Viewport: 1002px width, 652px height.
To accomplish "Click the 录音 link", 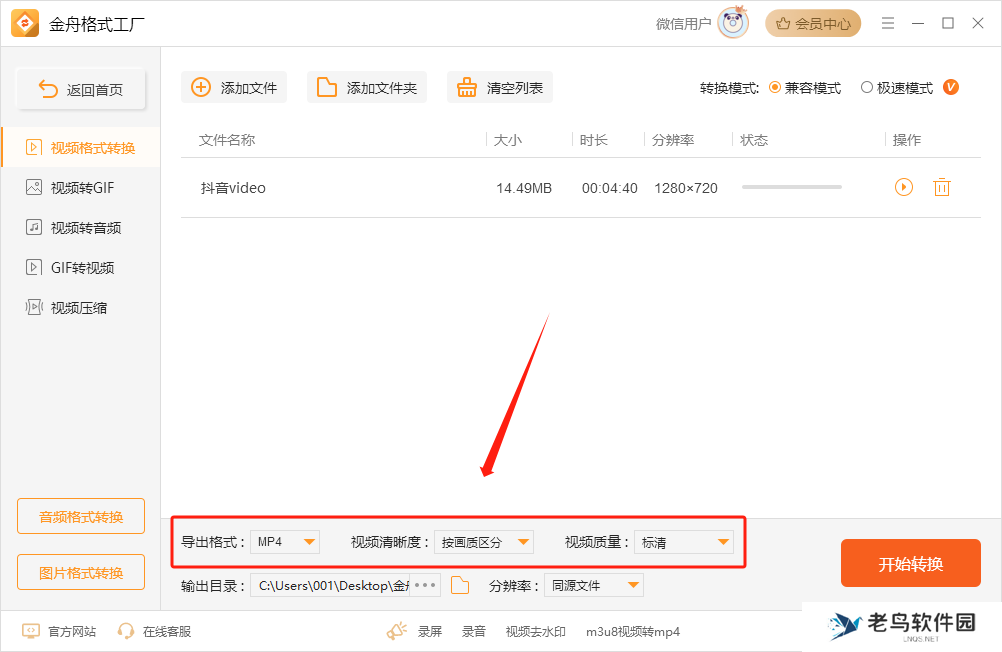I will coord(474,632).
